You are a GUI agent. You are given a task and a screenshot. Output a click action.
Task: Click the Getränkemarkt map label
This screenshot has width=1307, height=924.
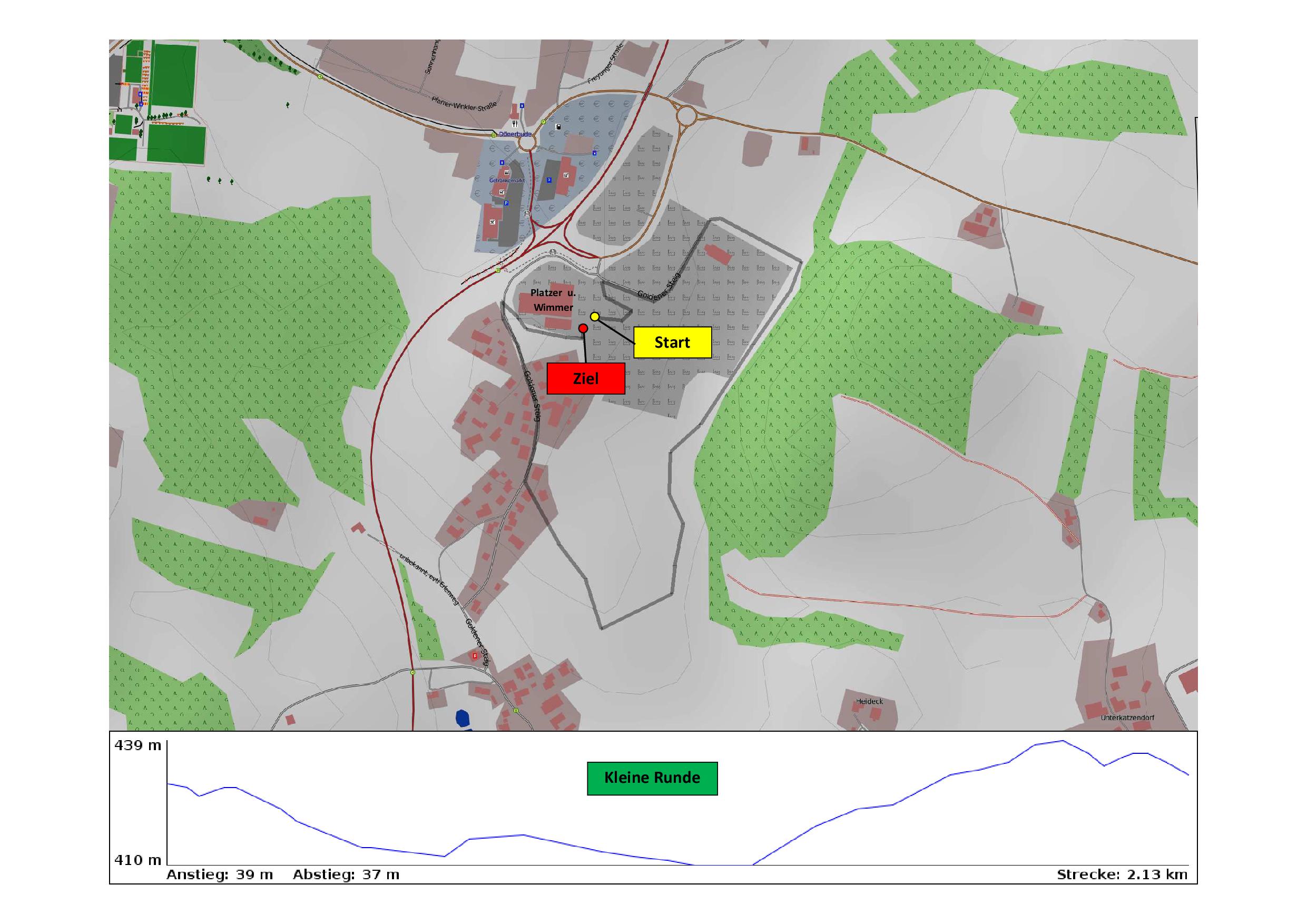click(x=507, y=180)
